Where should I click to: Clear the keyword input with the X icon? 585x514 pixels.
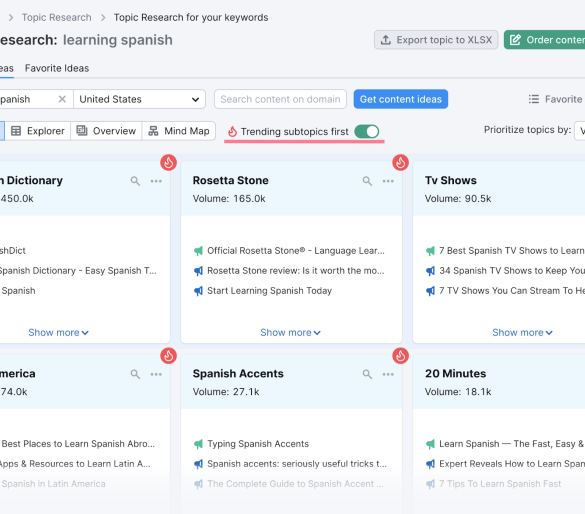click(x=62, y=99)
